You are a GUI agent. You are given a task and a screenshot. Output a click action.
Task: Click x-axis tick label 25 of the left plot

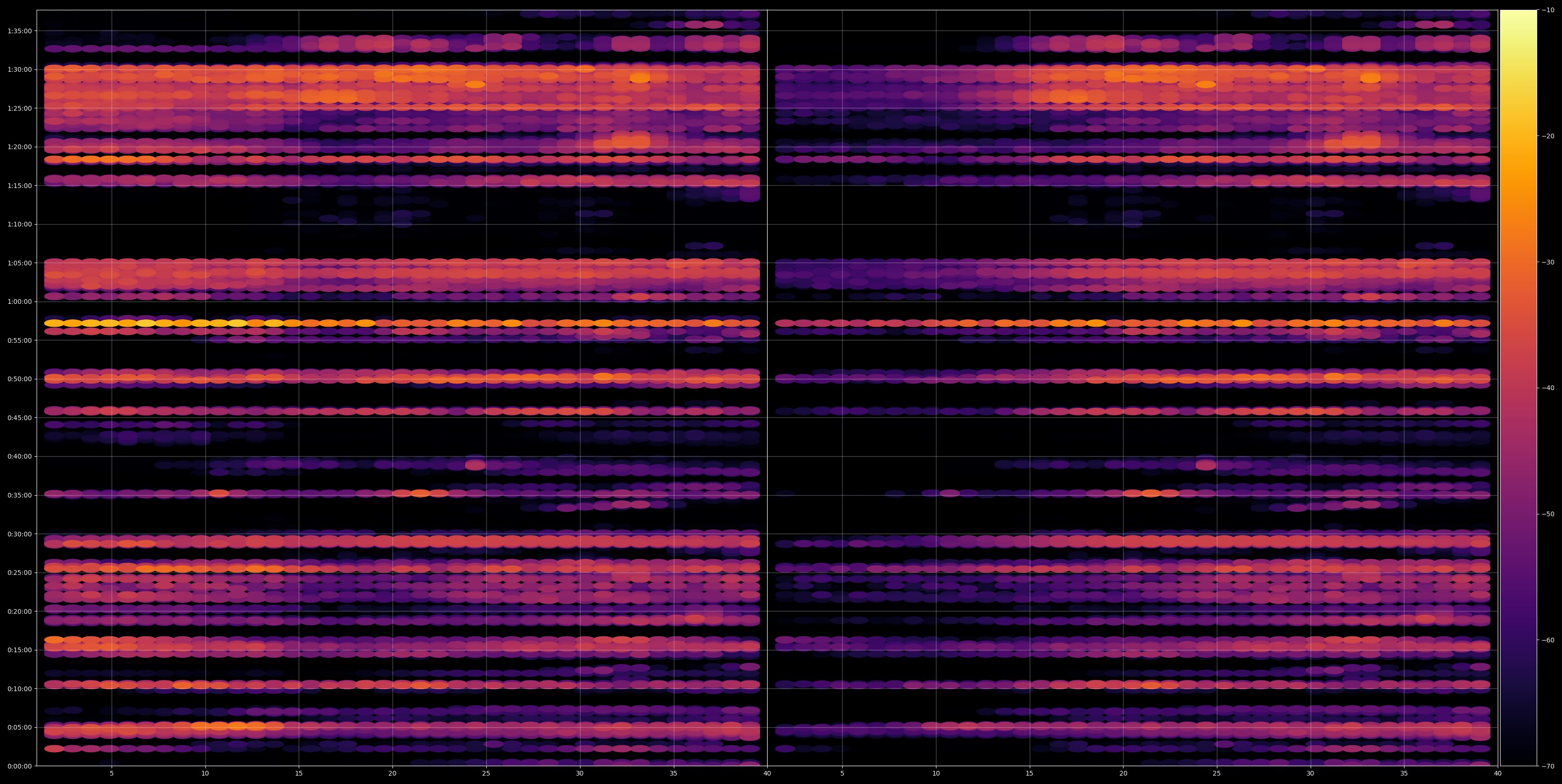click(486, 774)
